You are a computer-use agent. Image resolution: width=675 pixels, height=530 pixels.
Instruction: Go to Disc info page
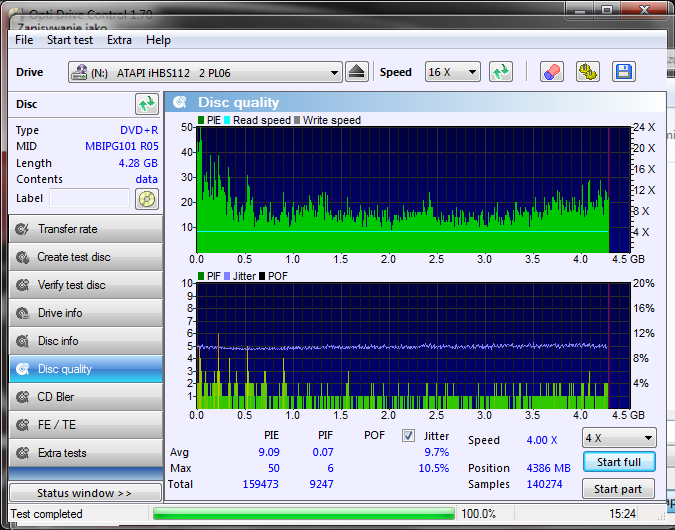click(x=86, y=341)
